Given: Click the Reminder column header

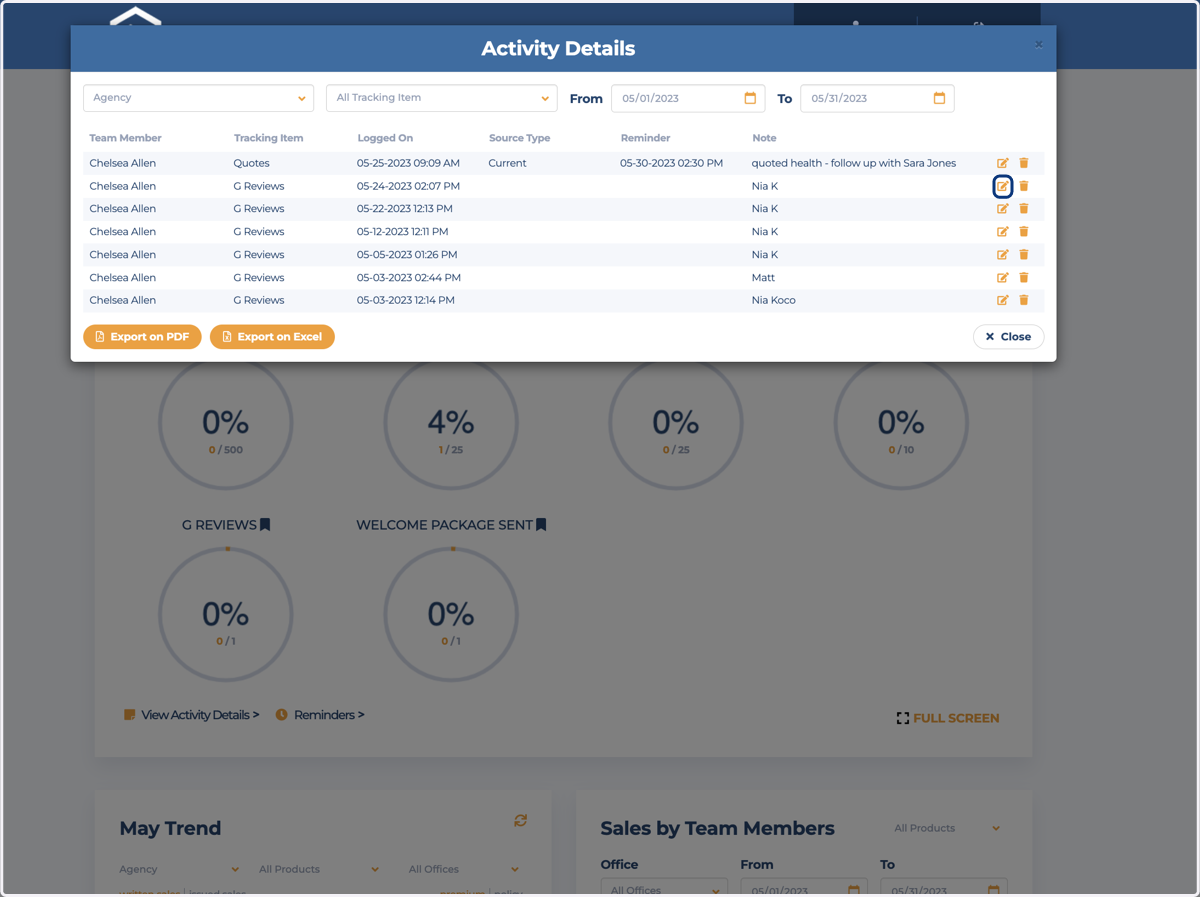Looking at the screenshot, I should pyautogui.click(x=645, y=138).
